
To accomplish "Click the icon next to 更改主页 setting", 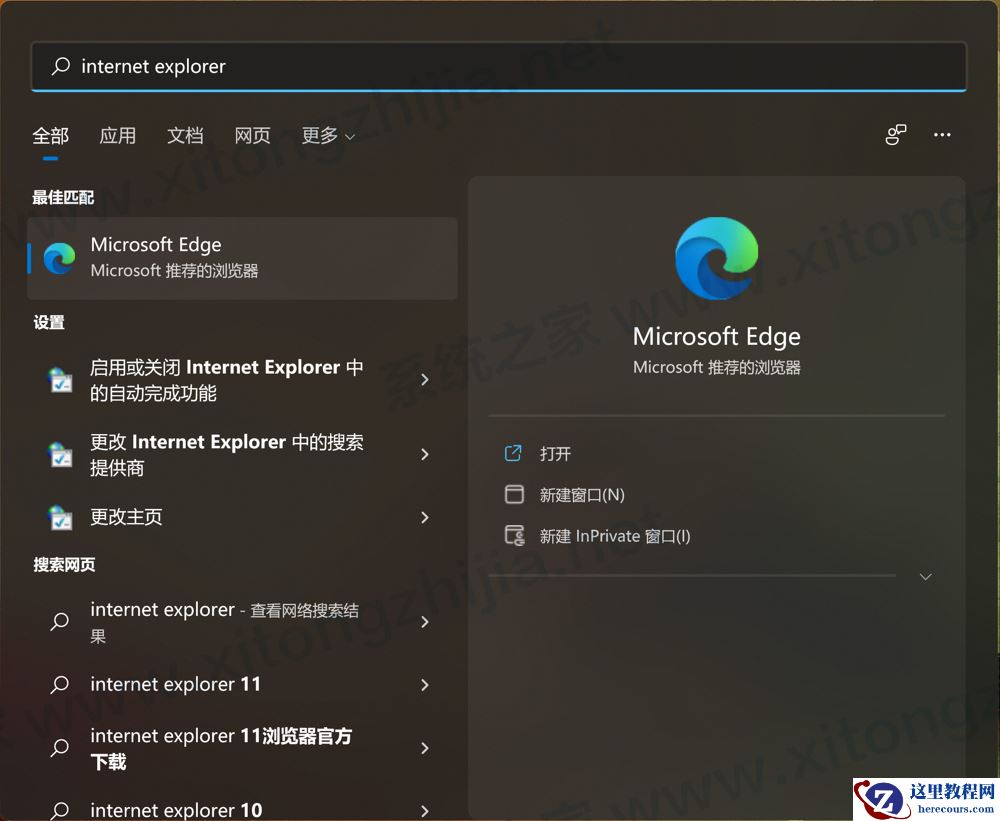I will (x=59, y=518).
